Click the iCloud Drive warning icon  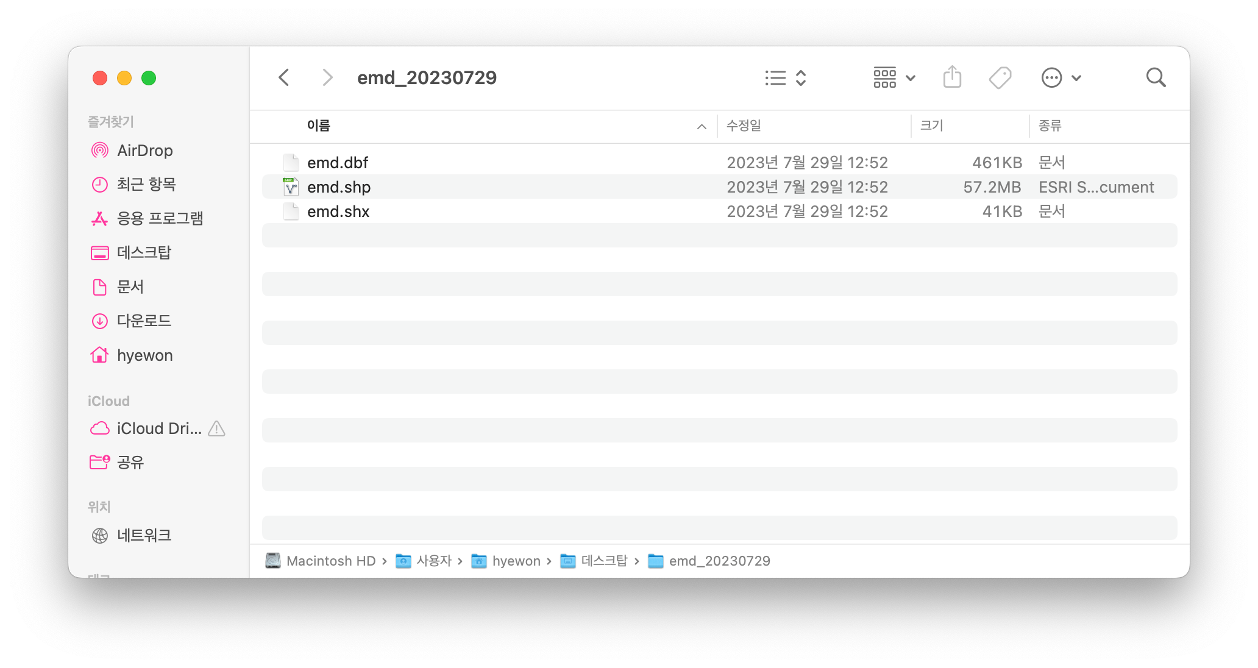(x=217, y=428)
